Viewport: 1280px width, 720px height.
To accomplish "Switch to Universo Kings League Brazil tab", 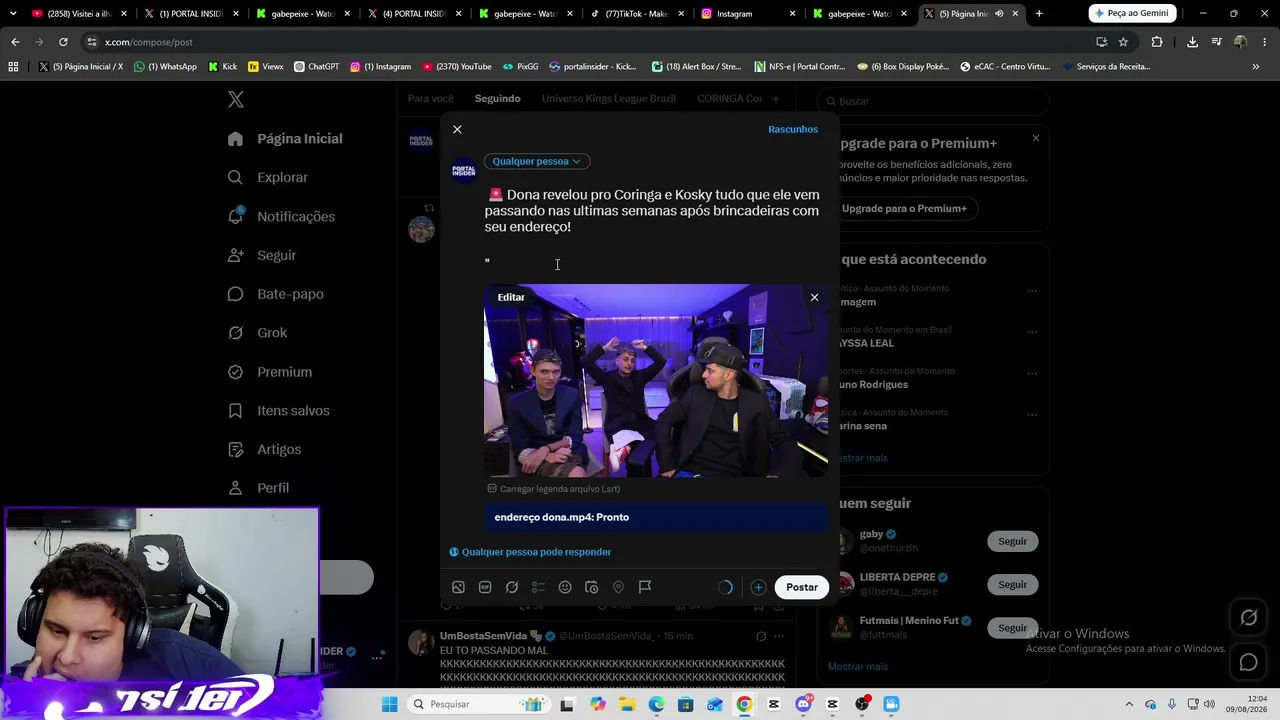I will tap(609, 98).
